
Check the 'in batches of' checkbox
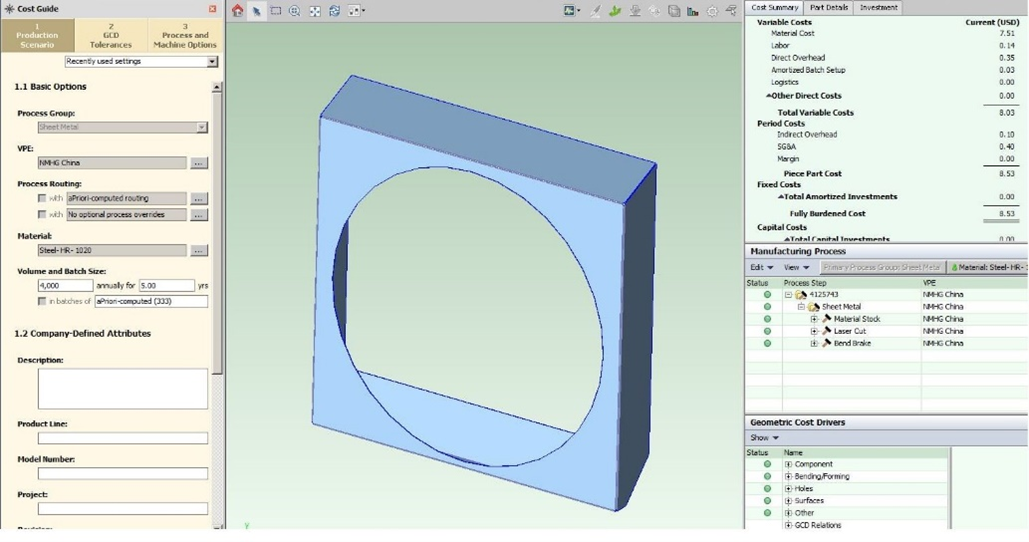[x=41, y=301]
